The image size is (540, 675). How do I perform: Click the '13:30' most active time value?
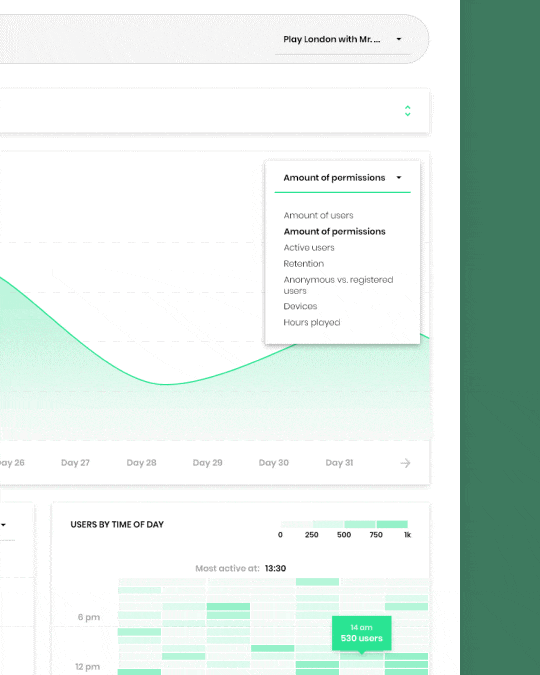(x=275, y=568)
